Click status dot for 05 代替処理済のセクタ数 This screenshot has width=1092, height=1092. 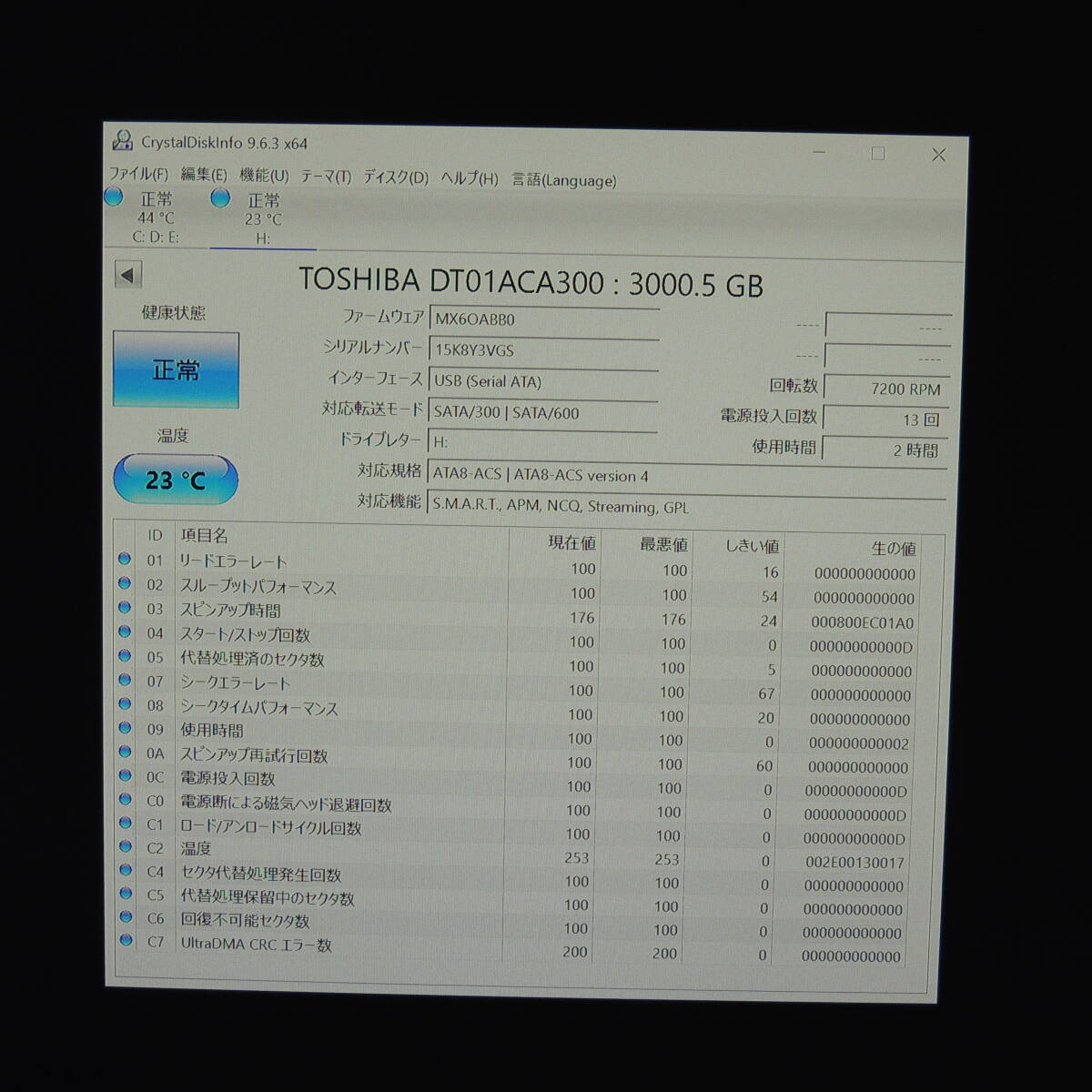point(125,655)
